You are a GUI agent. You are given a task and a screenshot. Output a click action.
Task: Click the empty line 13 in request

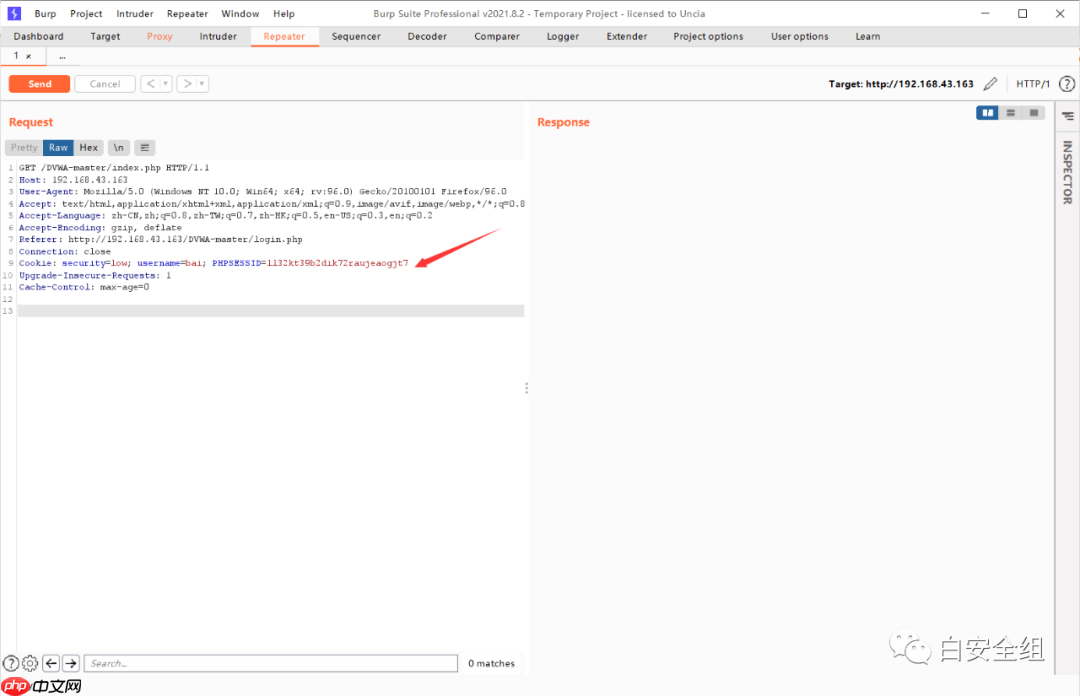click(271, 311)
